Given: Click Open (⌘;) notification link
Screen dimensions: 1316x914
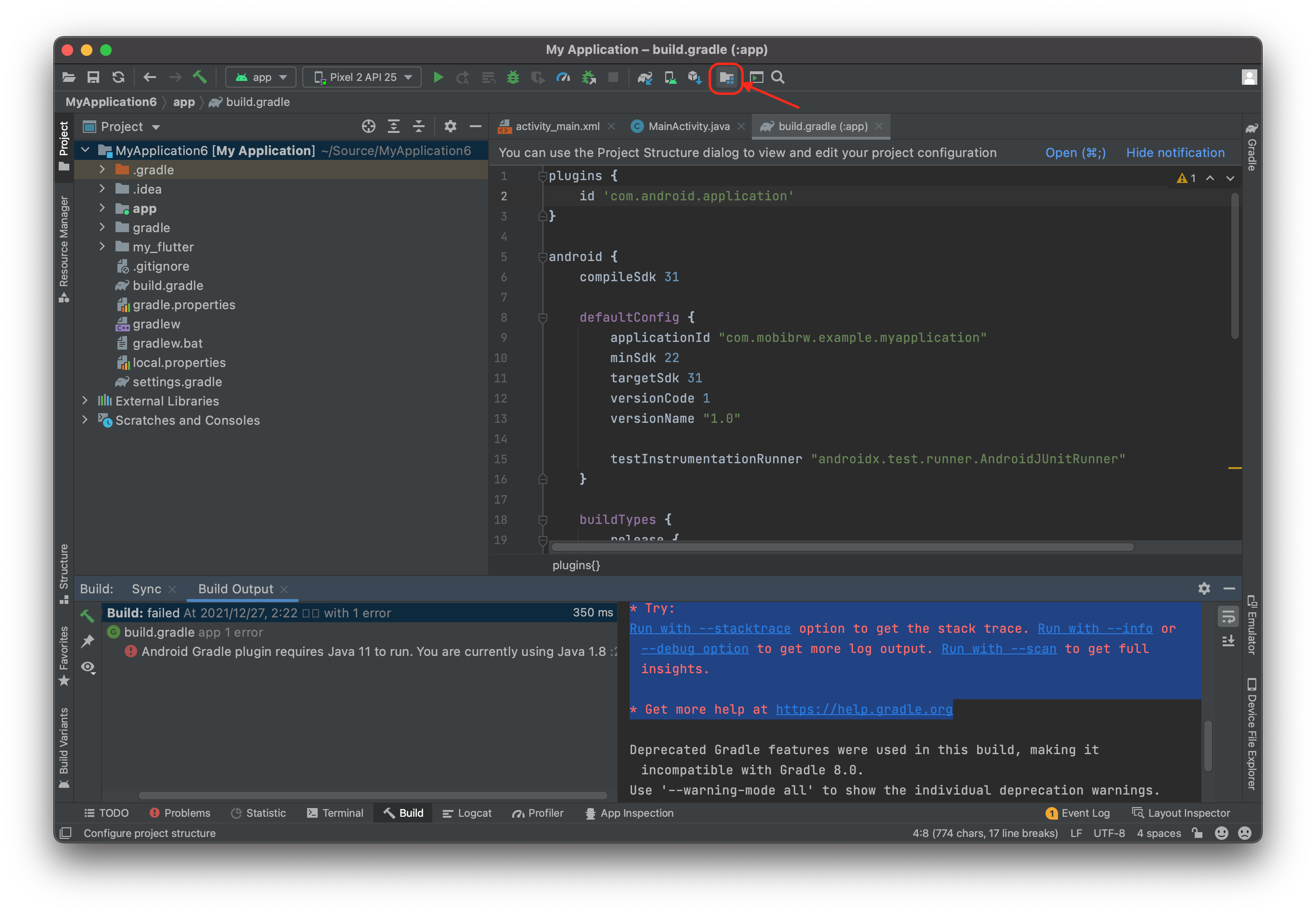Looking at the screenshot, I should click(1076, 153).
